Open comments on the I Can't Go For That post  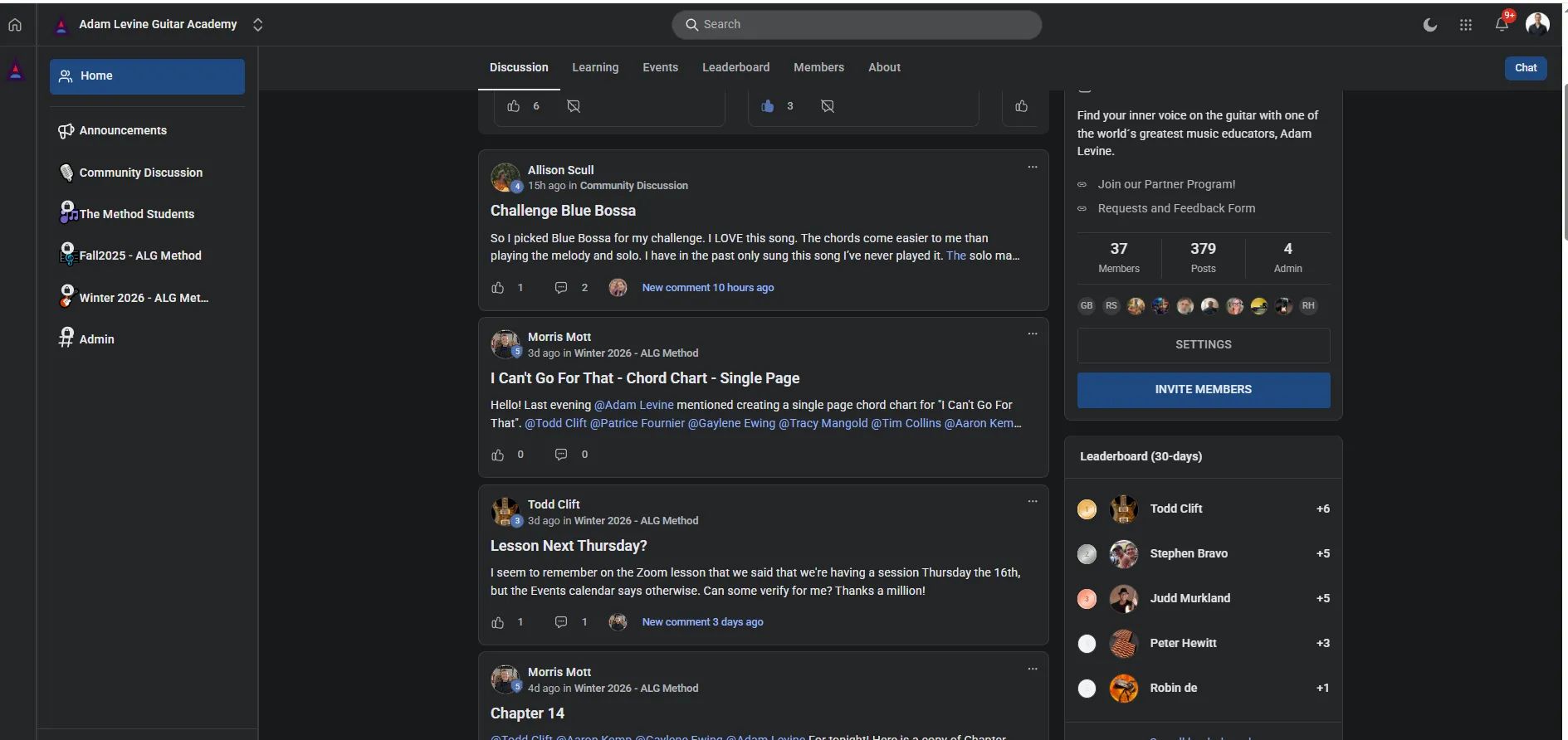(x=561, y=455)
